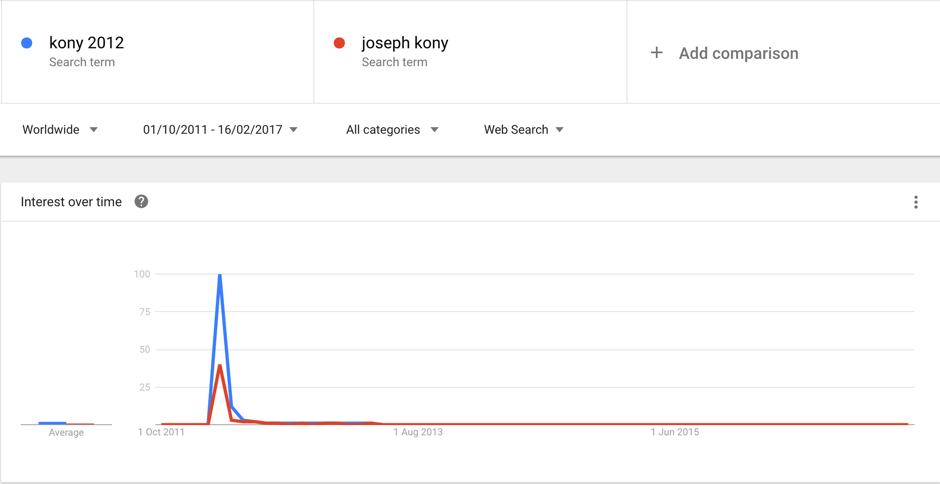Click the Interest over time heading

71,202
